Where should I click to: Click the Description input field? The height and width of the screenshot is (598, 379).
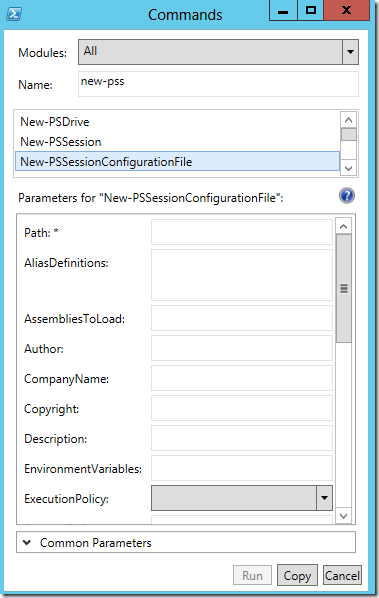(x=242, y=438)
